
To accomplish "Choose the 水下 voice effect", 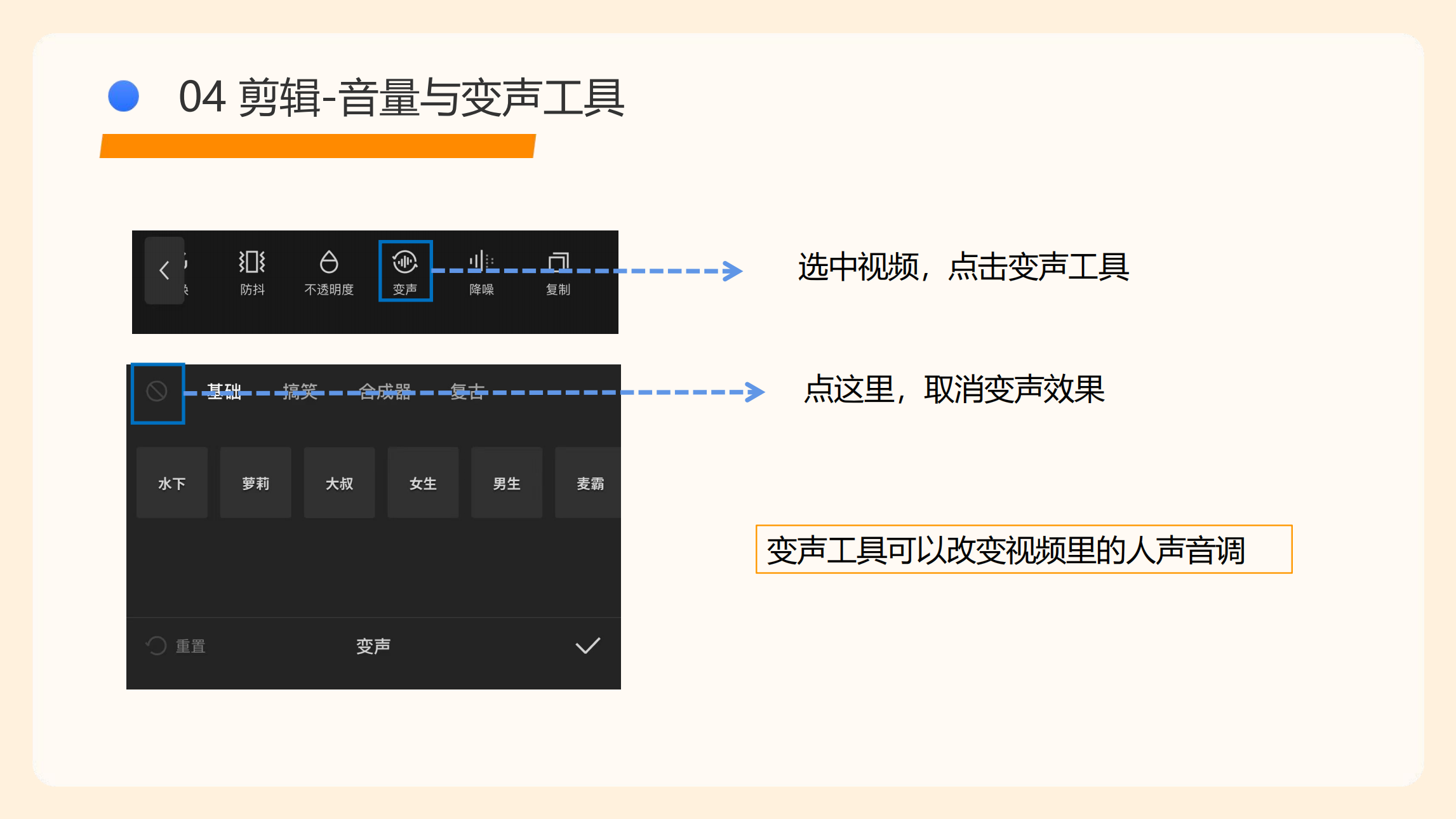I will click(172, 483).
